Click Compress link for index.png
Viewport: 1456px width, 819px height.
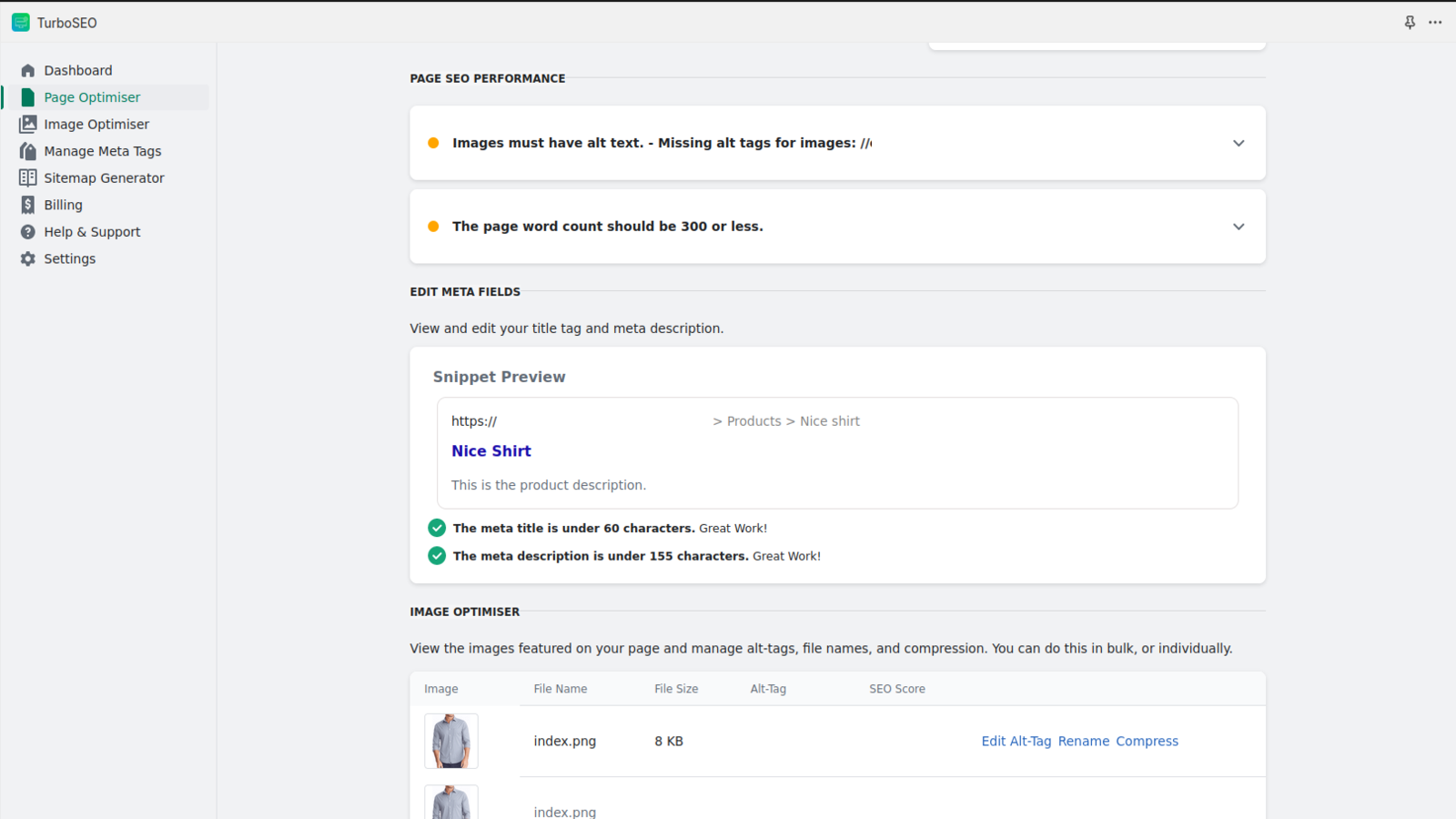pyautogui.click(x=1147, y=742)
